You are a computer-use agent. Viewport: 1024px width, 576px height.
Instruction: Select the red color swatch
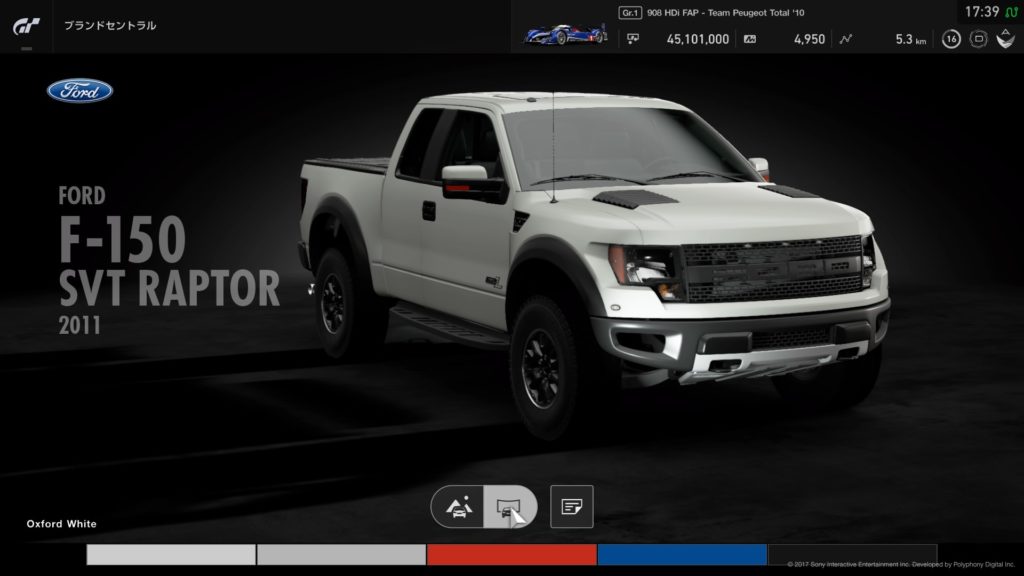click(511, 554)
